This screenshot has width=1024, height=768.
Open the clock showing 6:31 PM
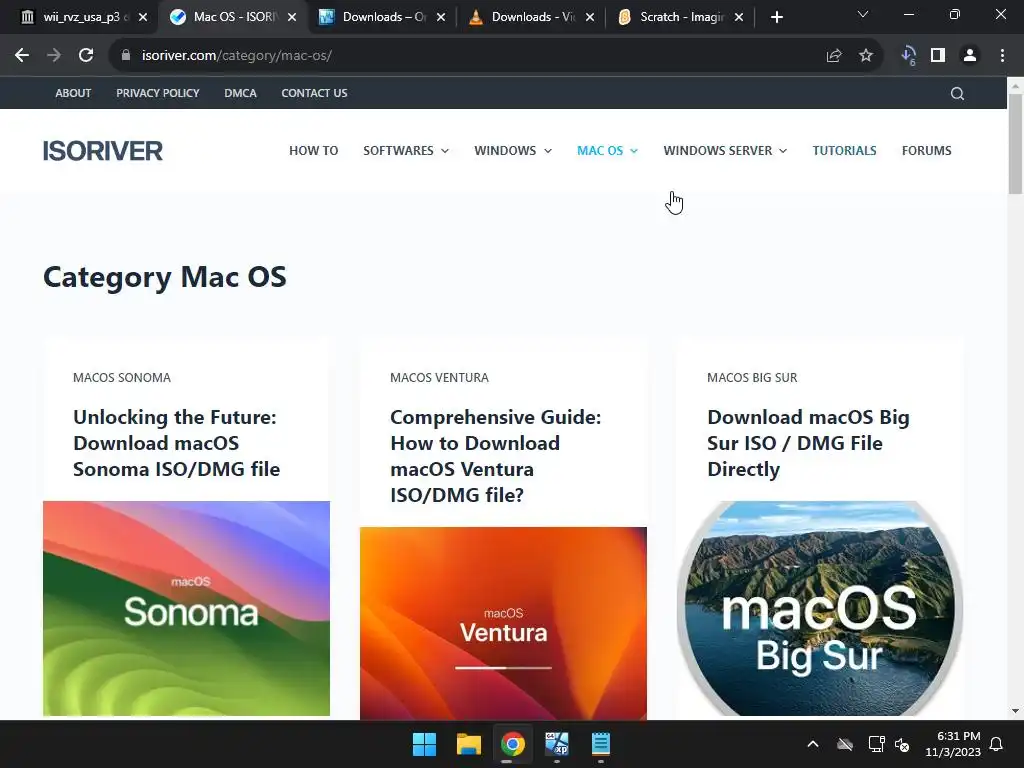pos(953,744)
